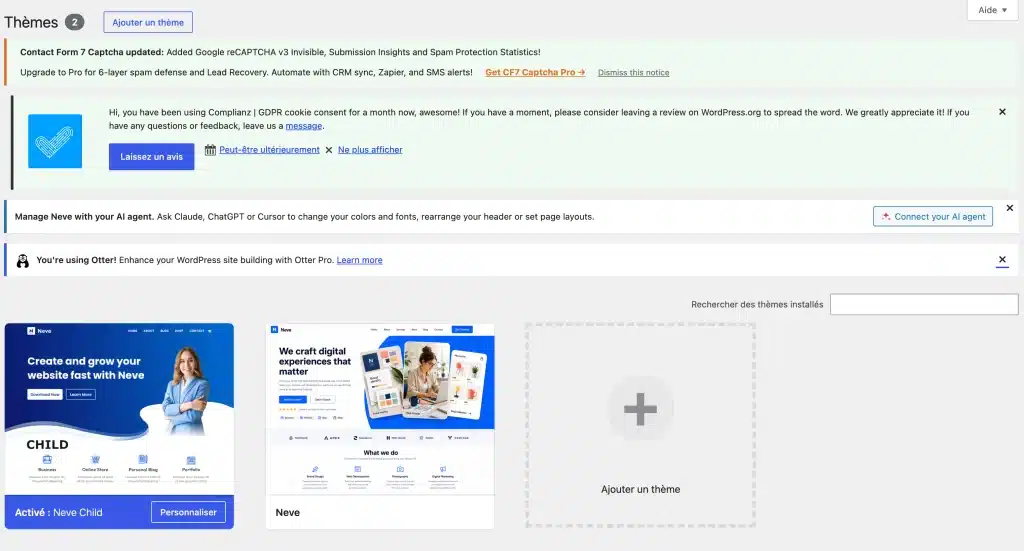Click the Ajouter un thème button at top
The height and width of the screenshot is (551, 1024).
click(x=148, y=22)
